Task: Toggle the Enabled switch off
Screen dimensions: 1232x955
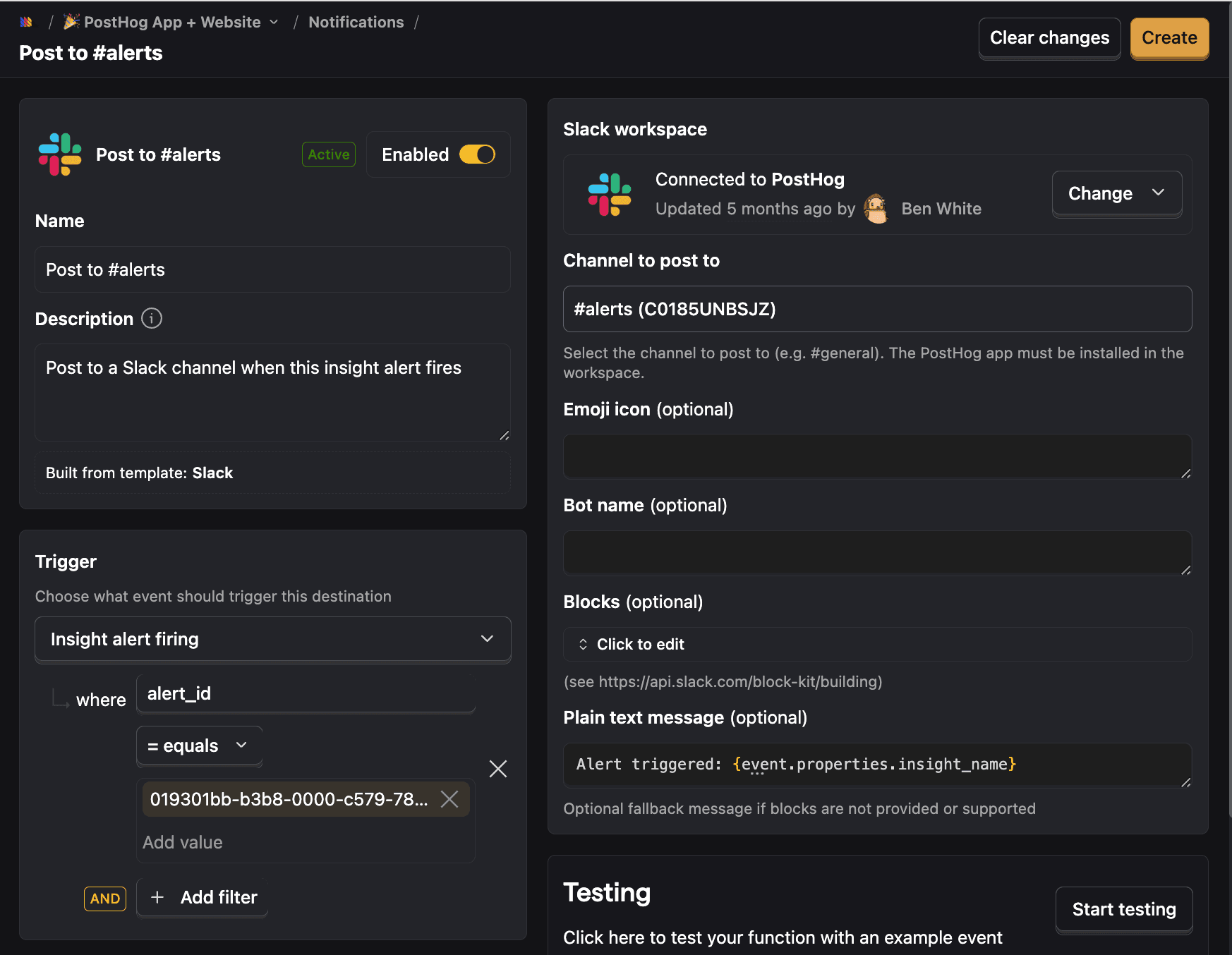Action: click(478, 154)
